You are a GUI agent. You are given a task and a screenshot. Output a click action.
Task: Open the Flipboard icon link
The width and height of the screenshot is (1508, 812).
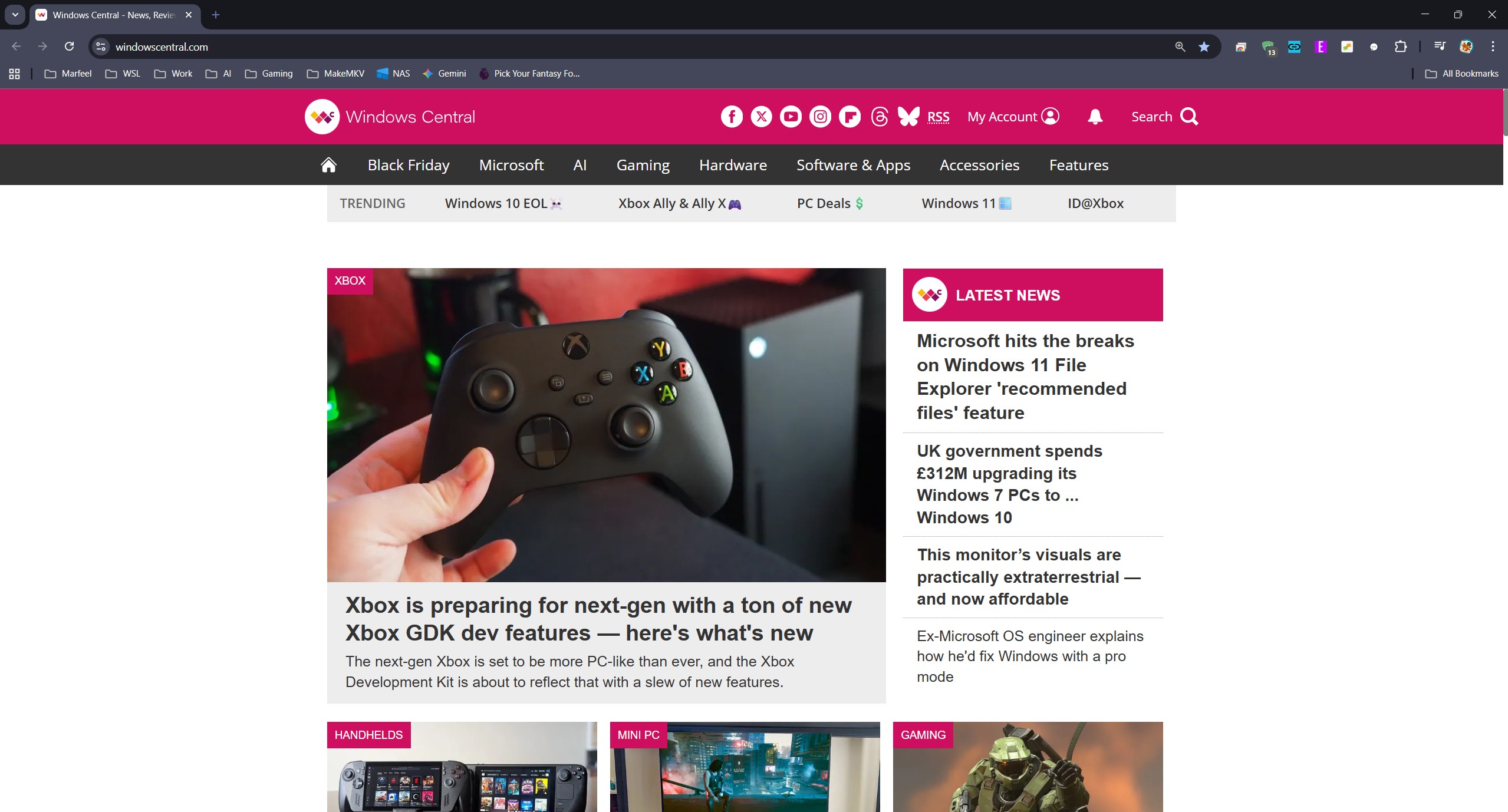pos(850,117)
